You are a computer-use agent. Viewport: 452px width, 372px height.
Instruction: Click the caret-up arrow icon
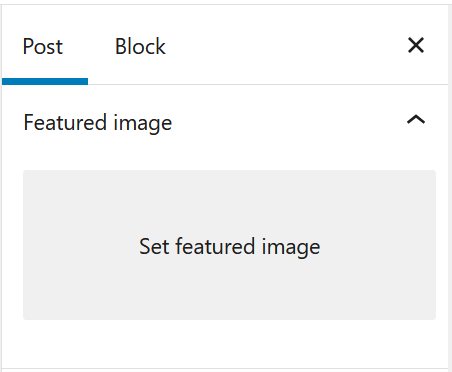coord(416,119)
